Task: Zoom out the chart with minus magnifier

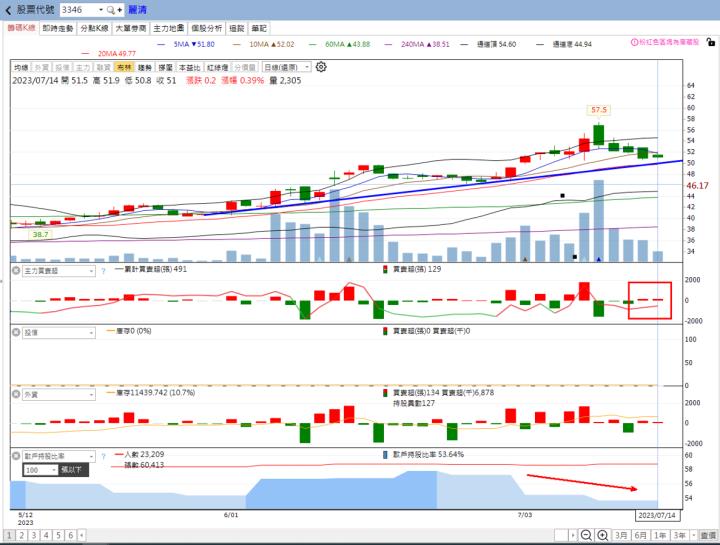Action: 586,535
